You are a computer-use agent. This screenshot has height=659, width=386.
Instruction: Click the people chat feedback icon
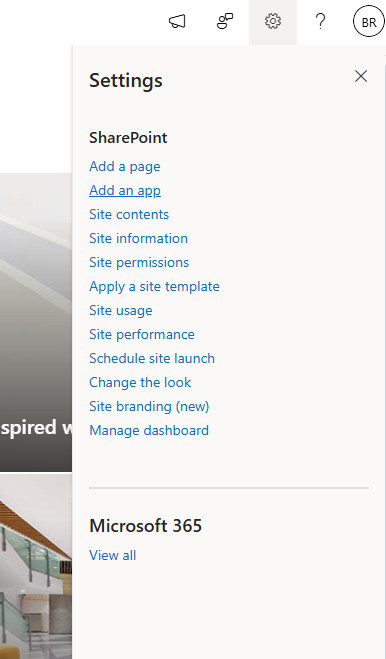(x=225, y=21)
